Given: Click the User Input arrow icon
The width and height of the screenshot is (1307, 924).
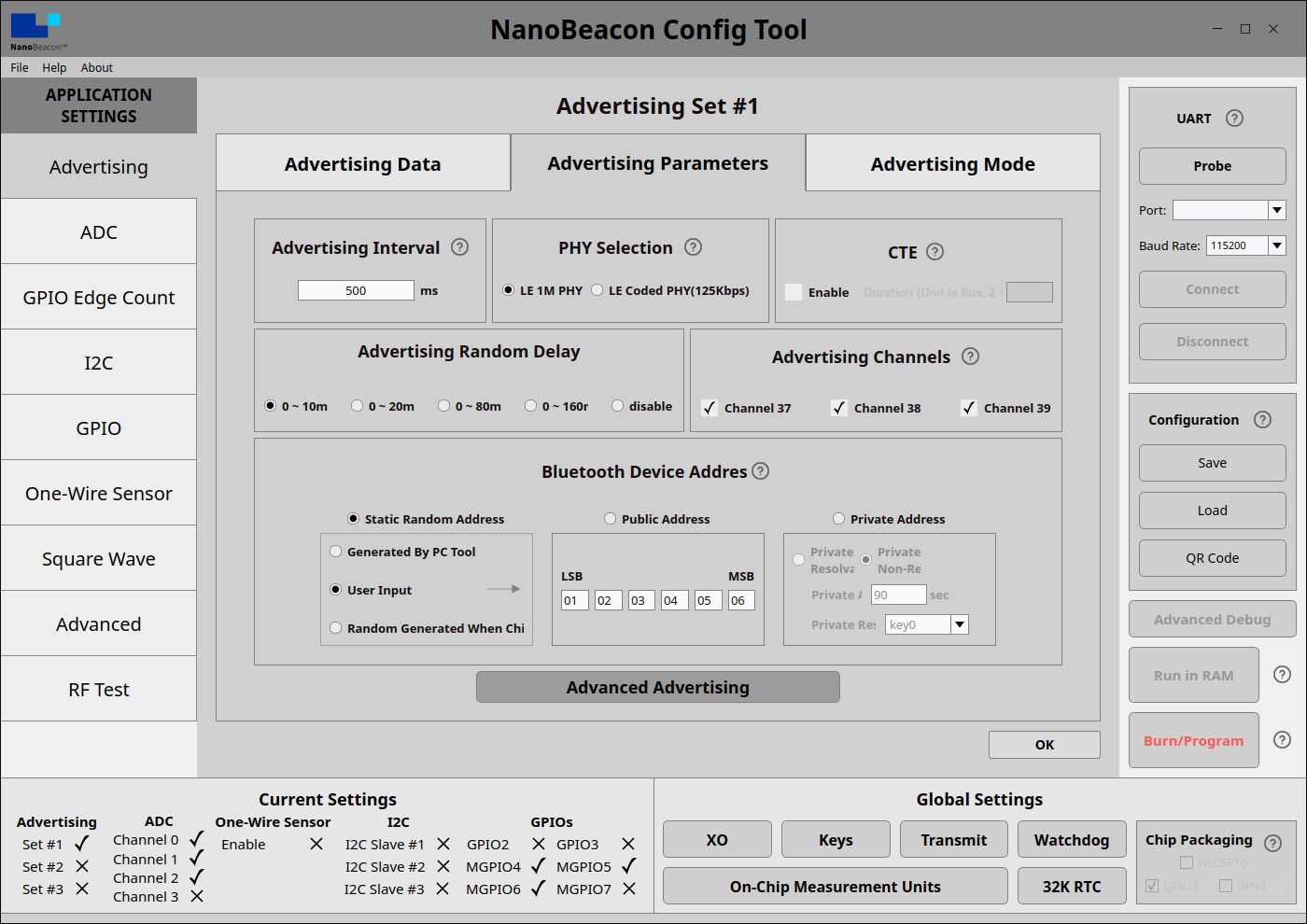Looking at the screenshot, I should [x=503, y=589].
